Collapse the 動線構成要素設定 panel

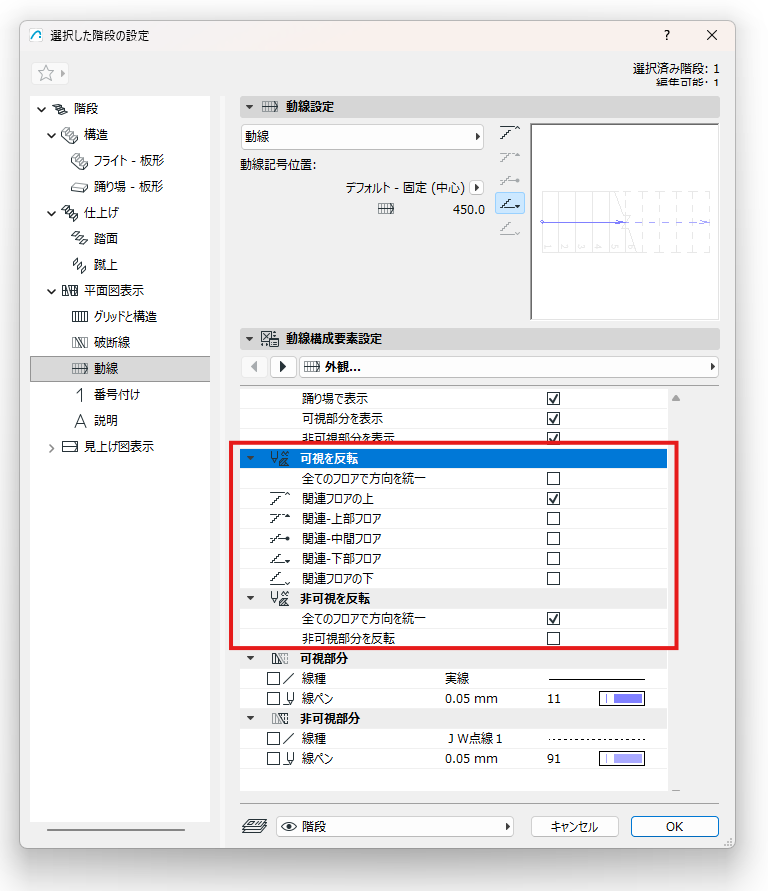click(x=249, y=339)
